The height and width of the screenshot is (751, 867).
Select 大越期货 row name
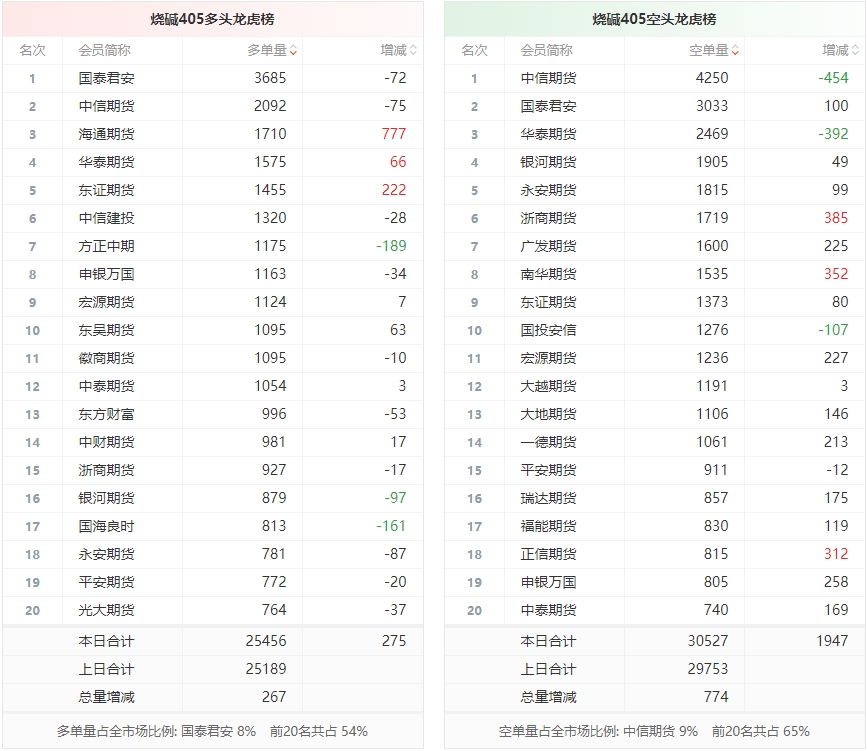pyautogui.click(x=548, y=387)
